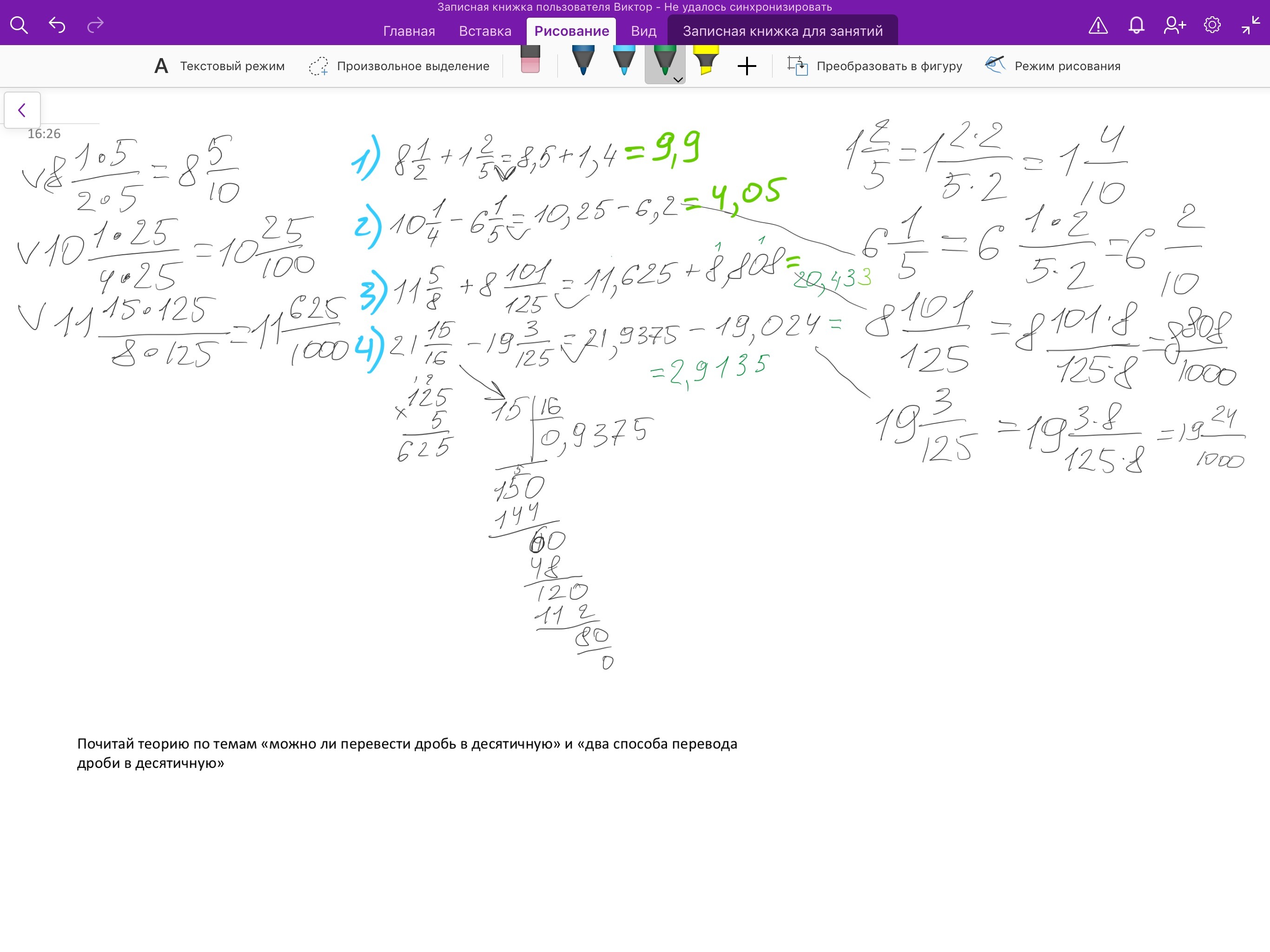Share notebook via add-person icon
1270x952 pixels.
(x=1174, y=25)
